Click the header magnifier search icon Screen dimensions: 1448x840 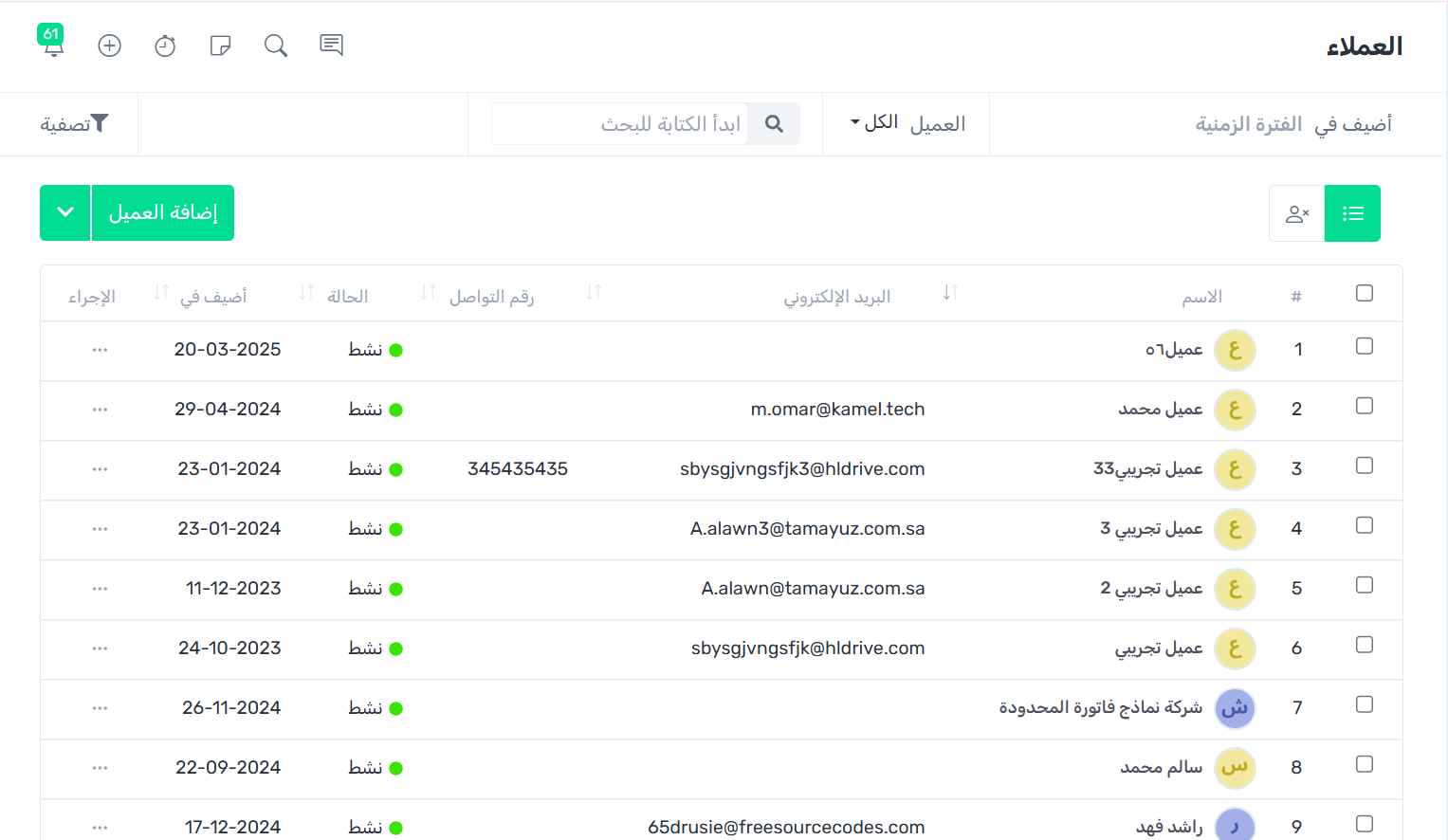pos(276,46)
